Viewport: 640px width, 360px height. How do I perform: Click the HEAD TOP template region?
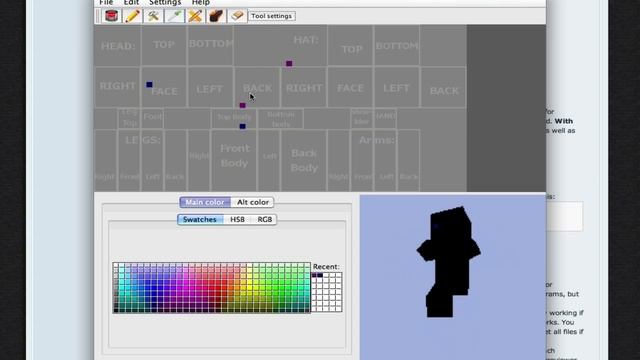point(164,45)
